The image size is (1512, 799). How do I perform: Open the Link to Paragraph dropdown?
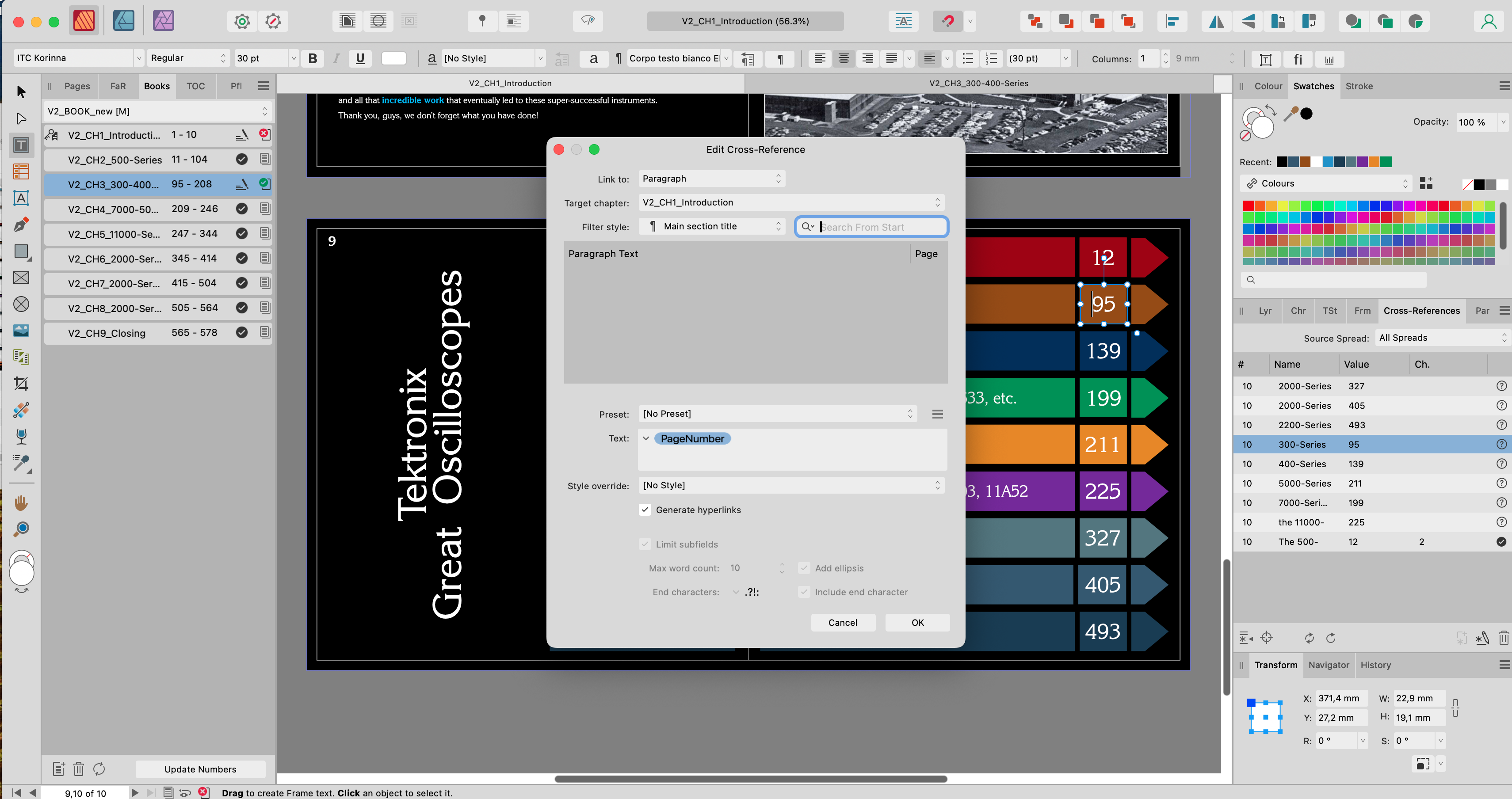point(711,179)
